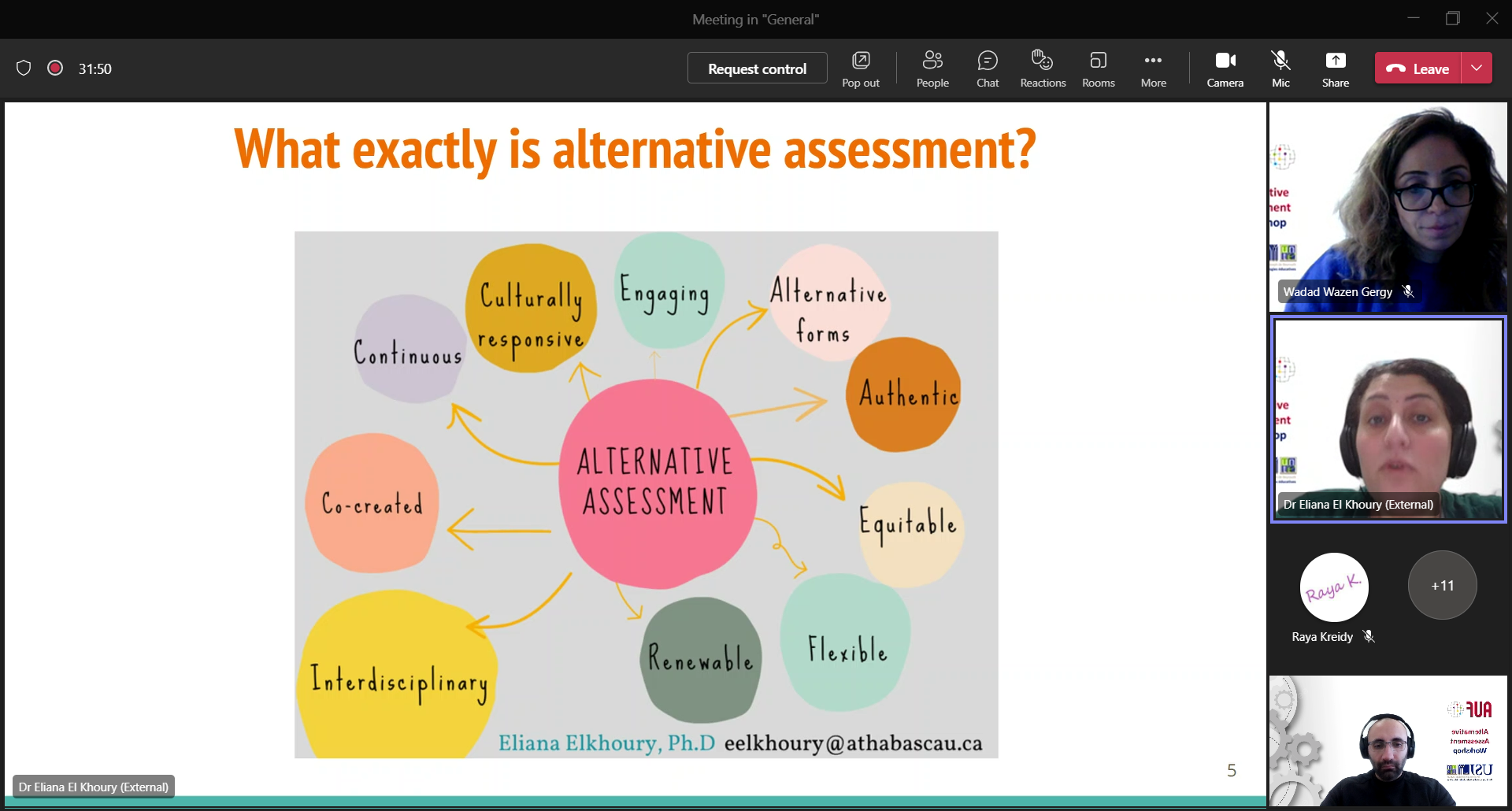Click the Wadad Wazen Gergy name label
This screenshot has width=1512, height=811.
pyautogui.click(x=1337, y=292)
